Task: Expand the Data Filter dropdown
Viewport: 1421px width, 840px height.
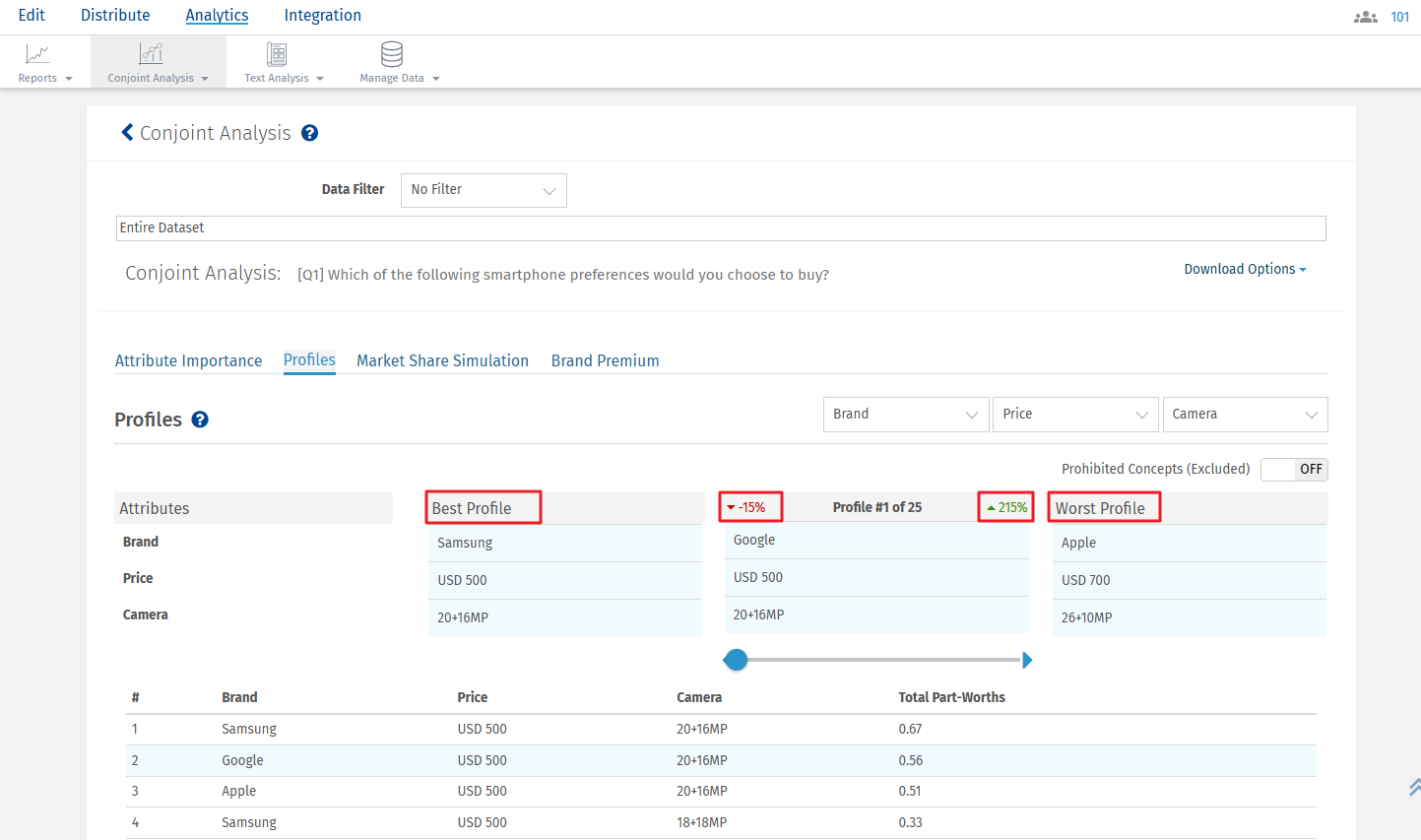Action: (484, 190)
